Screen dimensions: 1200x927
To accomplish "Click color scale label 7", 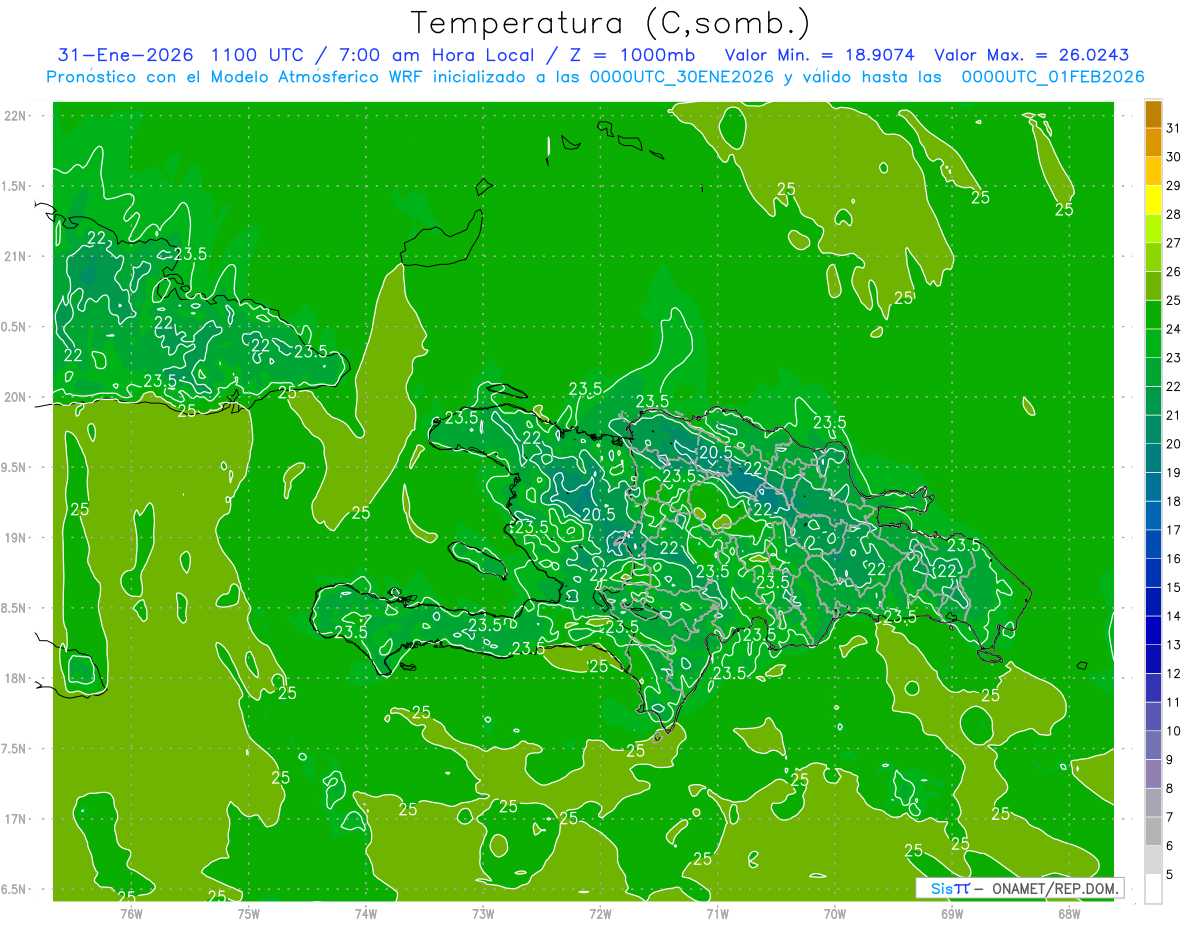I will click(x=1170, y=817).
